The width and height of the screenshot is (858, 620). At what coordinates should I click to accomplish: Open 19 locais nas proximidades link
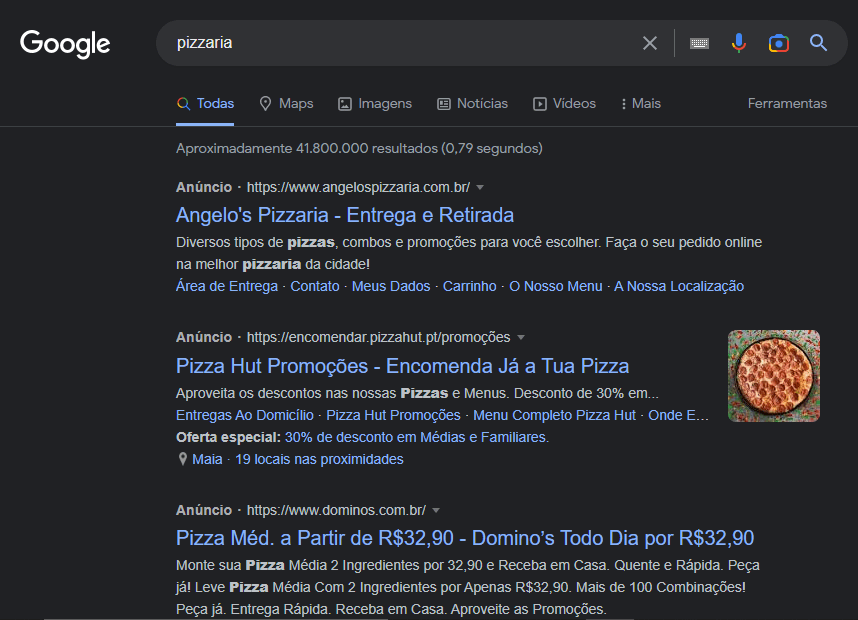tap(319, 459)
